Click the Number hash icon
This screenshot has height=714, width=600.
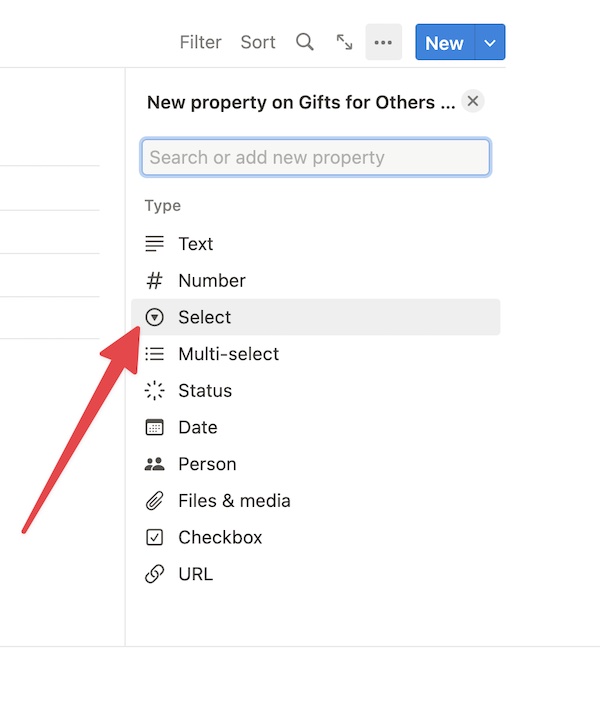[x=154, y=280]
